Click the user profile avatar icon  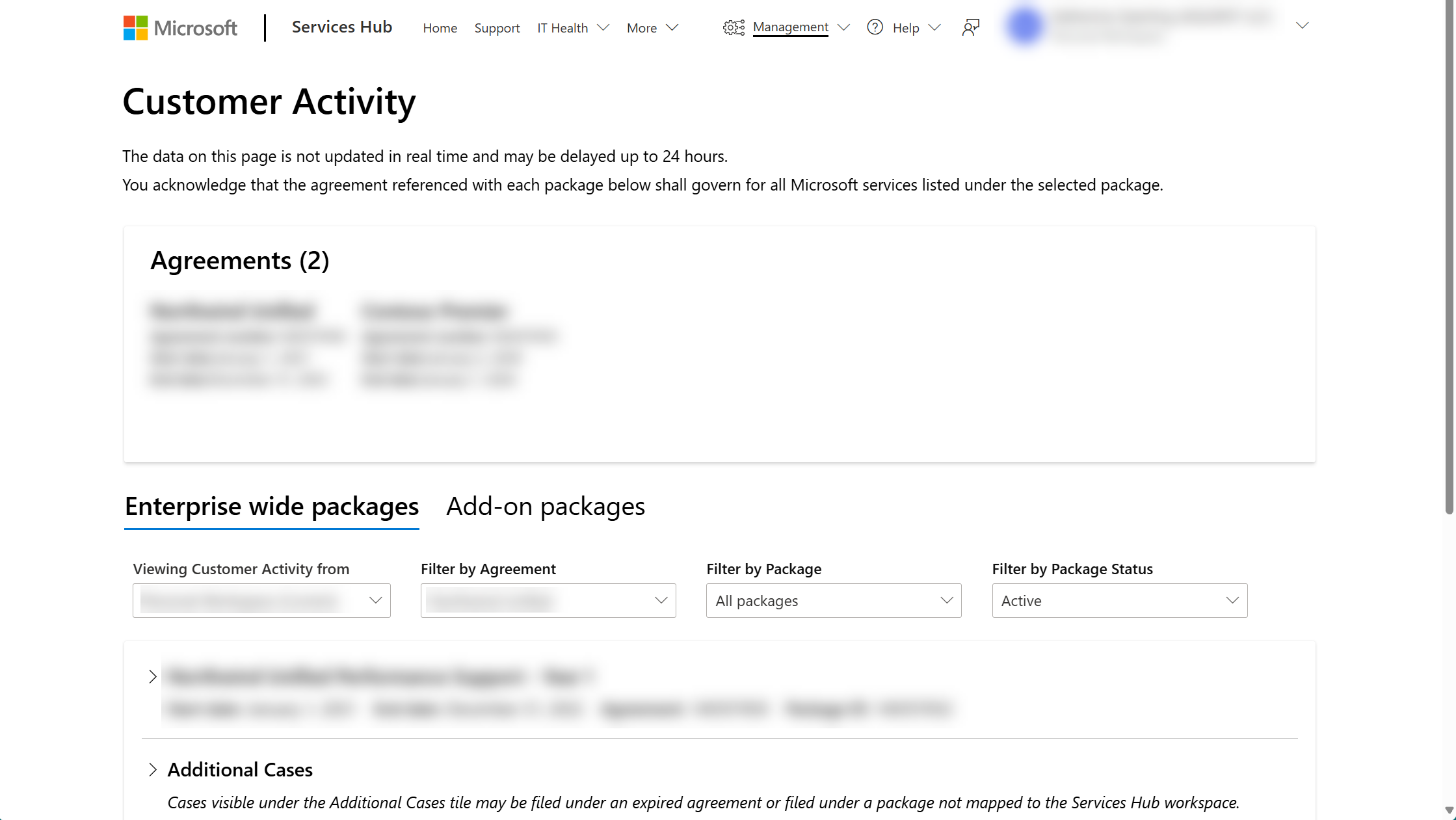tap(1024, 27)
